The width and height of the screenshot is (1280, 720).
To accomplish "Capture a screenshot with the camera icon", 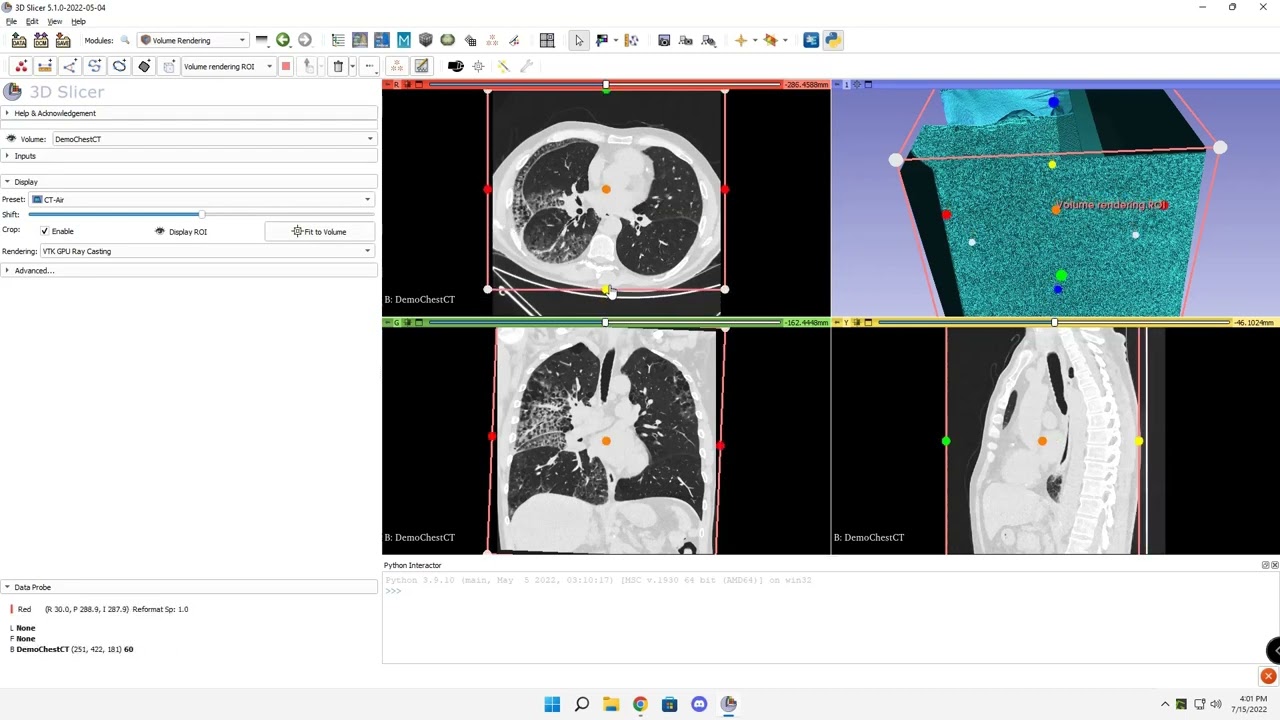I will [664, 40].
